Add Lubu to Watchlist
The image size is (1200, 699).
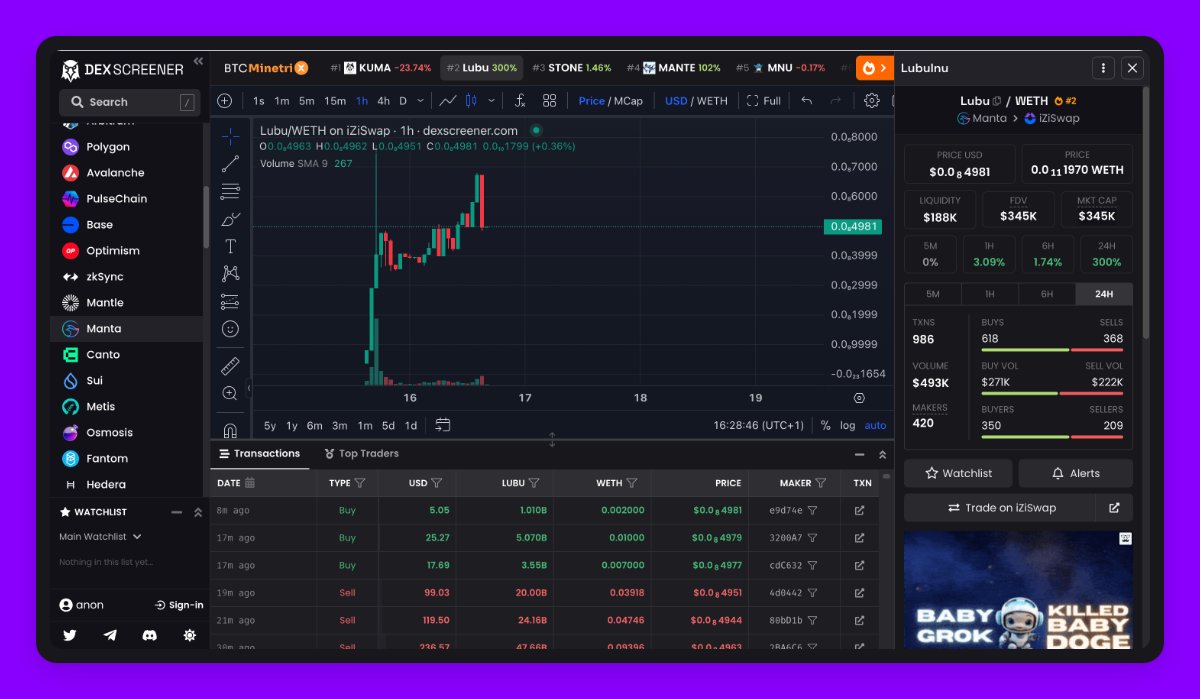[958, 473]
